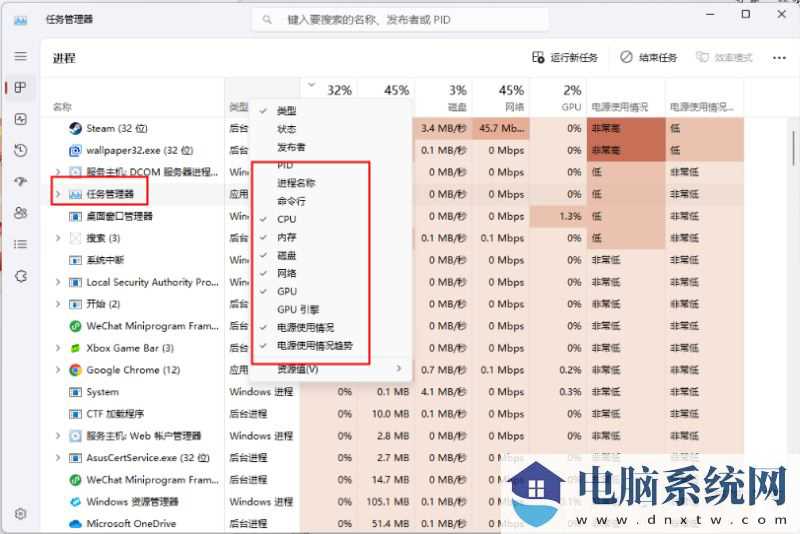Click the wallpaper32.exe process icon

[x=75, y=150]
